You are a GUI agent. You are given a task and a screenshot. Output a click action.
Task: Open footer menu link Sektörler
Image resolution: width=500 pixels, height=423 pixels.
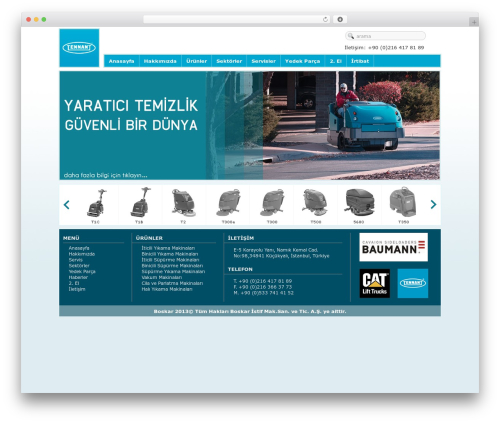(79, 266)
